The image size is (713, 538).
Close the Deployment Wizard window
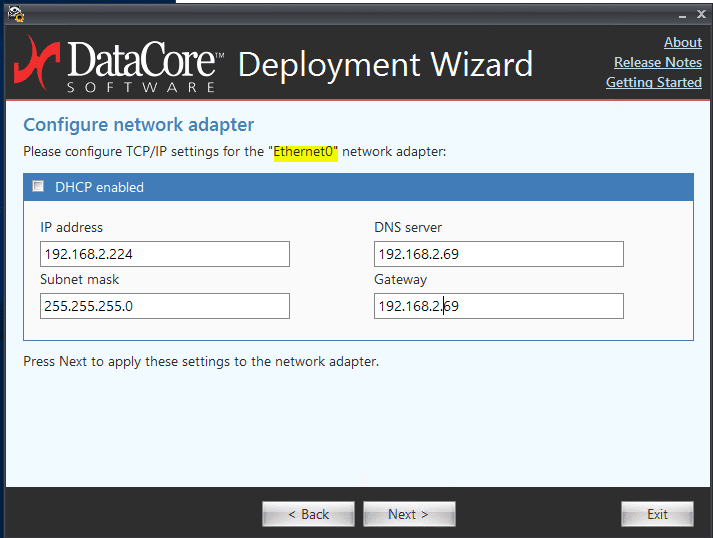click(701, 15)
